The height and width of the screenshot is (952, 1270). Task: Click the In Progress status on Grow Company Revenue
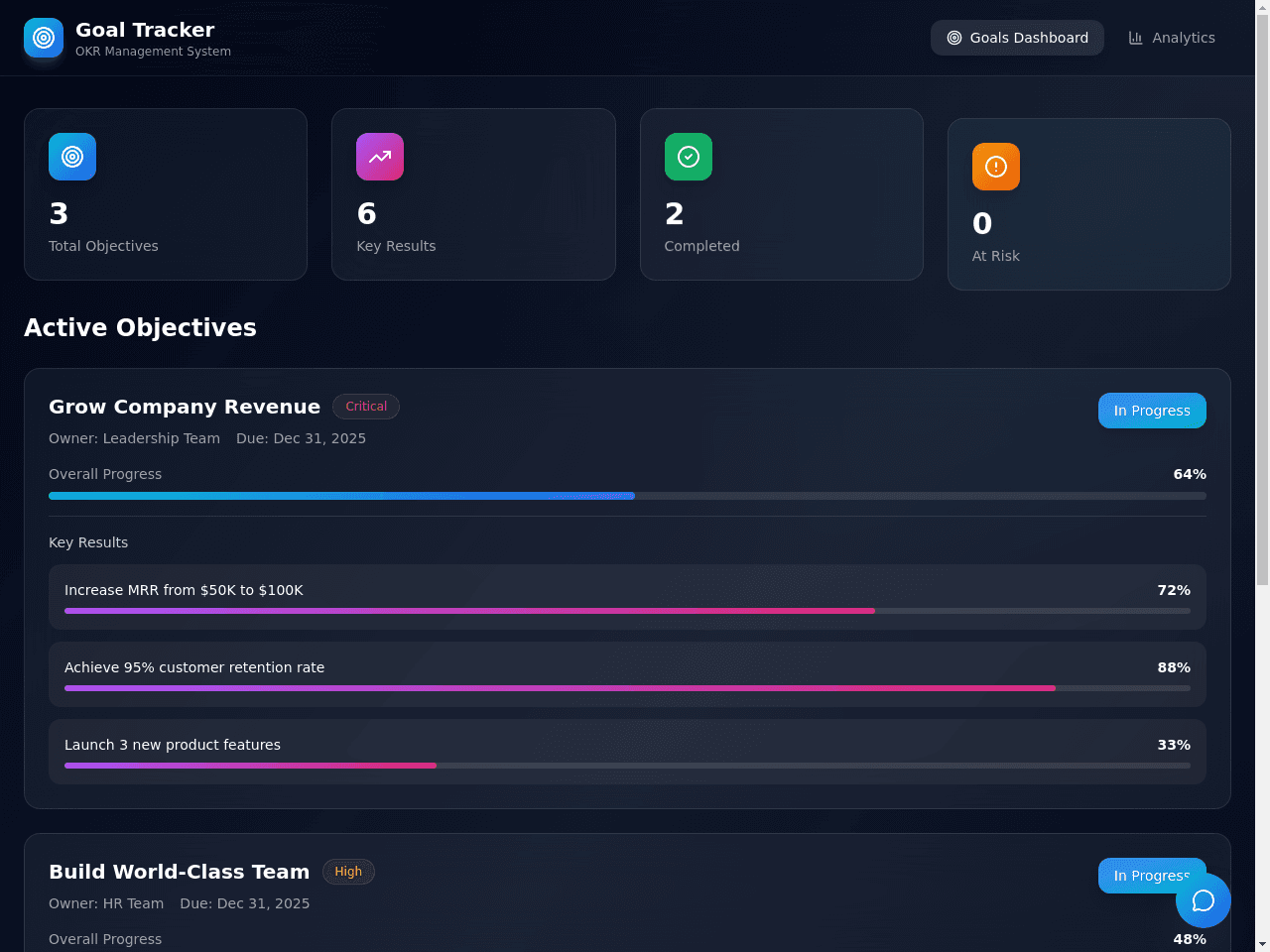pos(1152,411)
